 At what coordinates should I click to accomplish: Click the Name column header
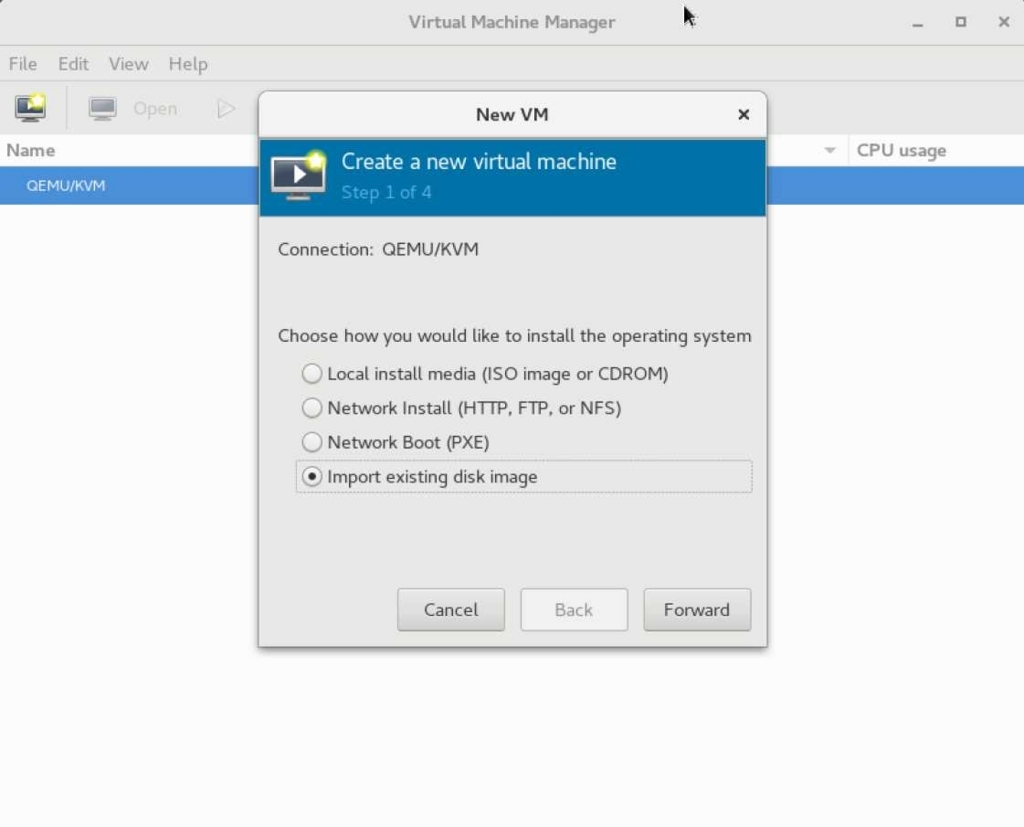[x=31, y=150]
